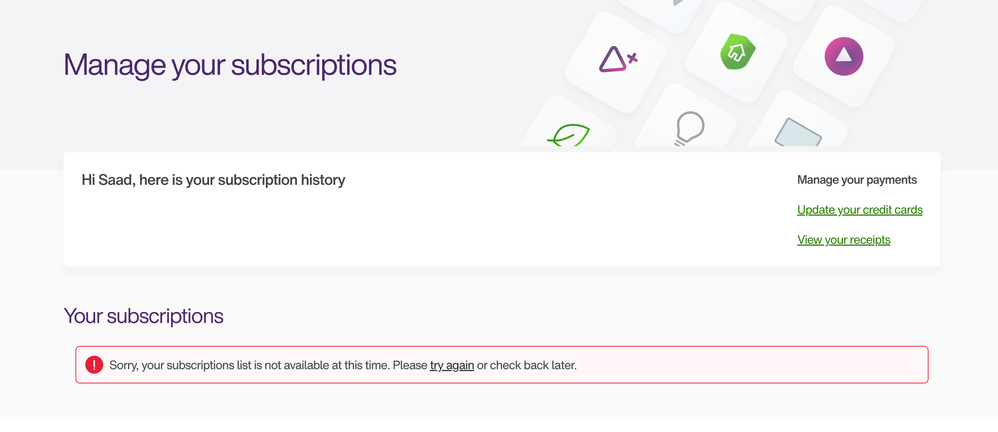Click the pink circle triangle icon
Screen dimensions: 998x432
pyautogui.click(x=843, y=56)
